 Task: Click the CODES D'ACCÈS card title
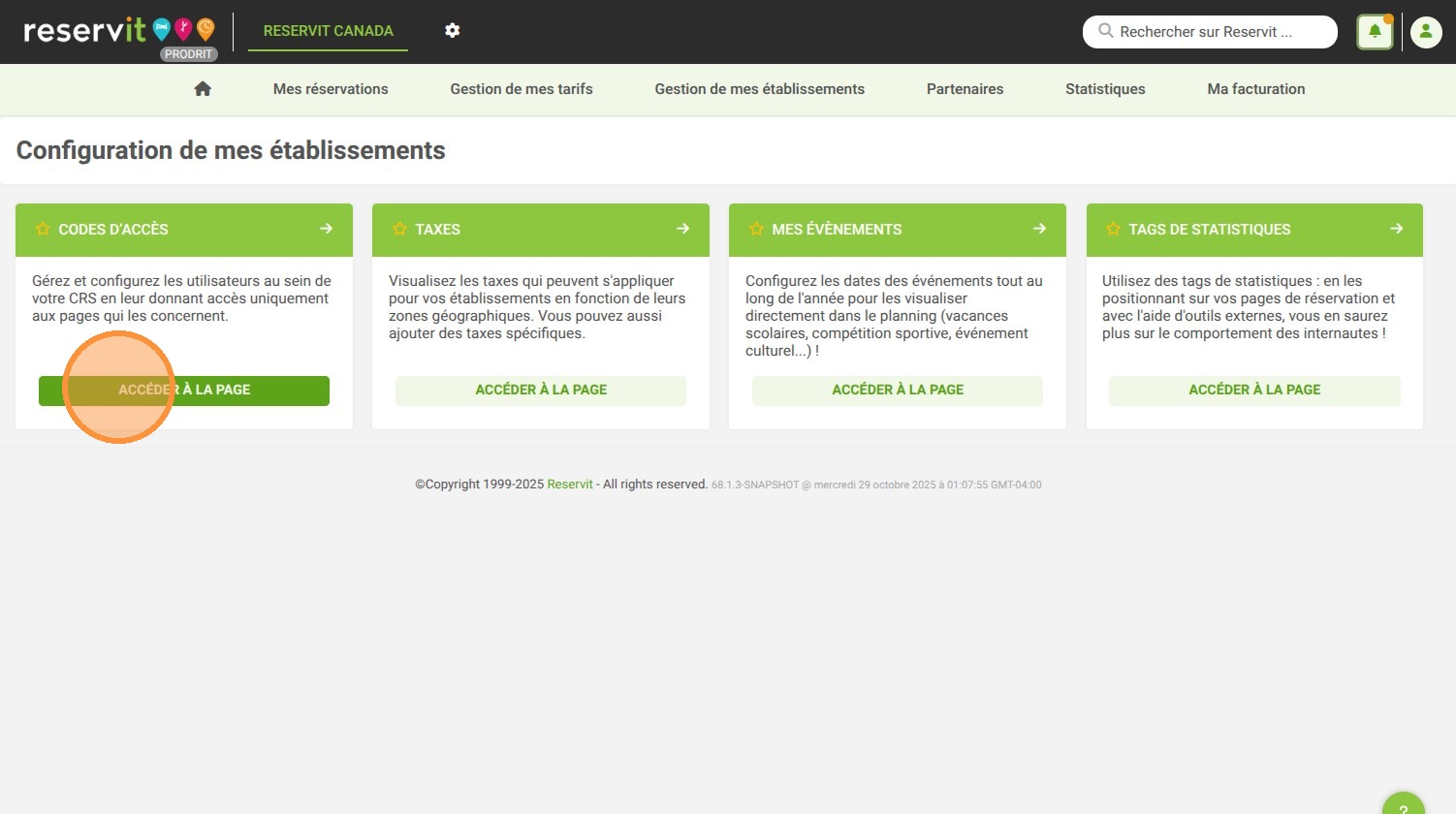(113, 230)
